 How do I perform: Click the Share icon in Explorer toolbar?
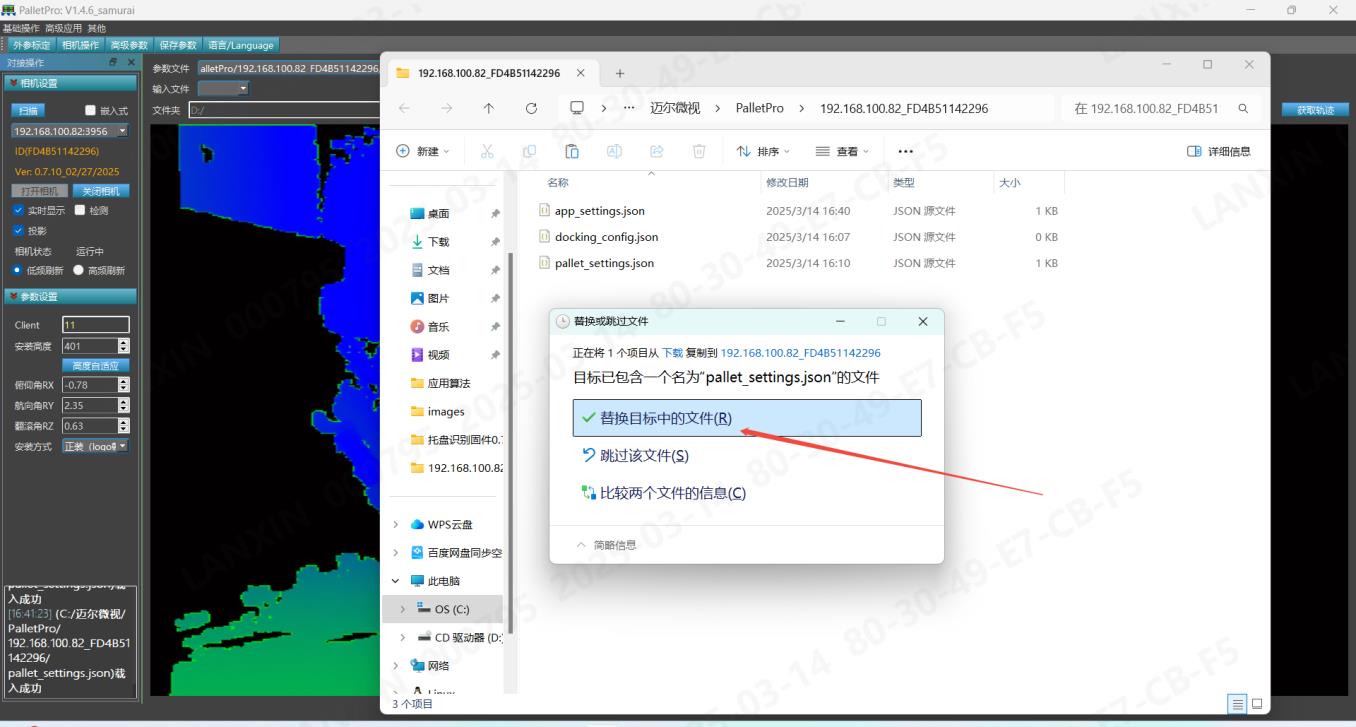coord(657,151)
